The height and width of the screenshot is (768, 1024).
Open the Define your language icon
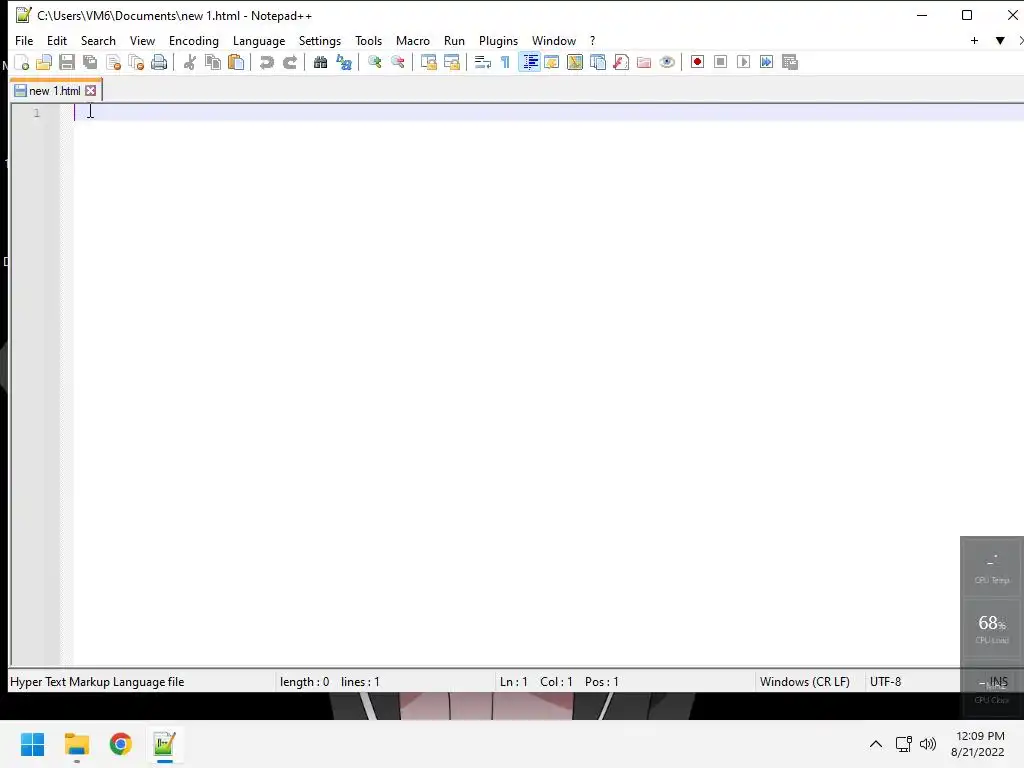point(551,62)
